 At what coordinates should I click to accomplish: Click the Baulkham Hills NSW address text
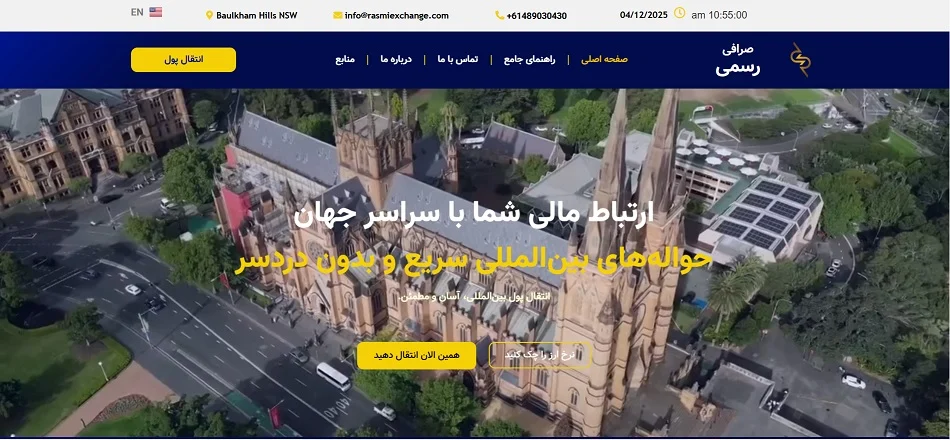pos(257,16)
